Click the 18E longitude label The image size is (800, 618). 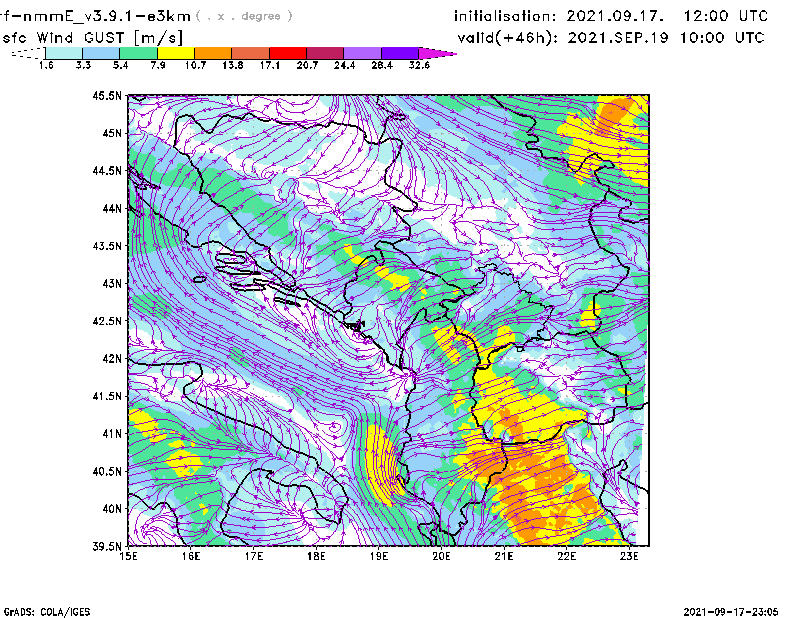pos(316,556)
